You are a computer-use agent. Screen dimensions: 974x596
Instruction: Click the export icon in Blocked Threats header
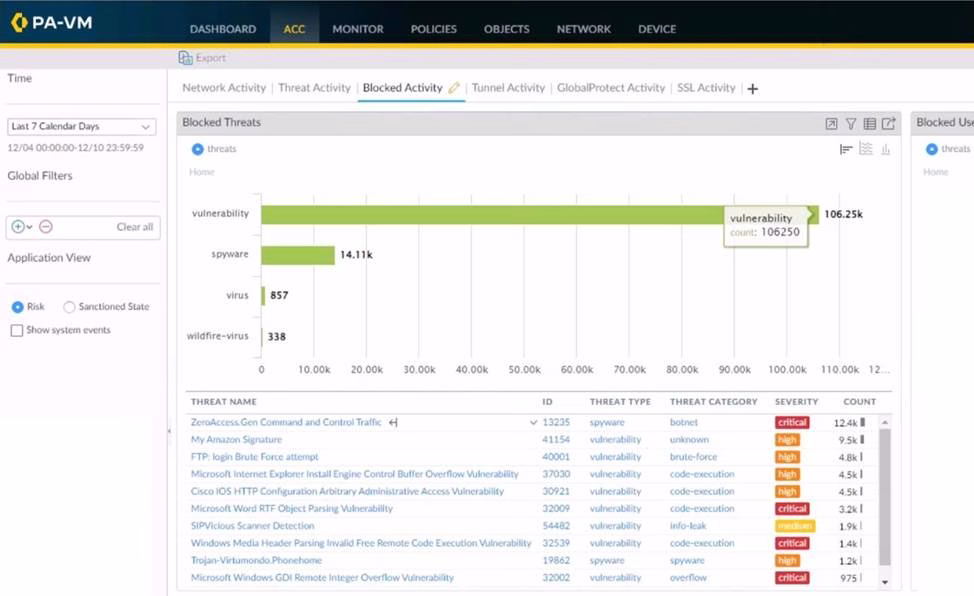[x=888, y=124]
